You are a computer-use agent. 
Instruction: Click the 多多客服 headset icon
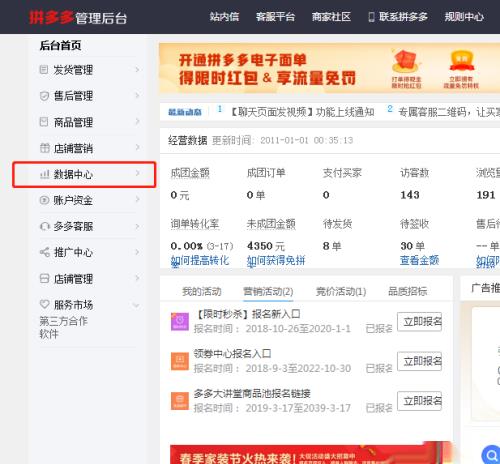(44, 226)
